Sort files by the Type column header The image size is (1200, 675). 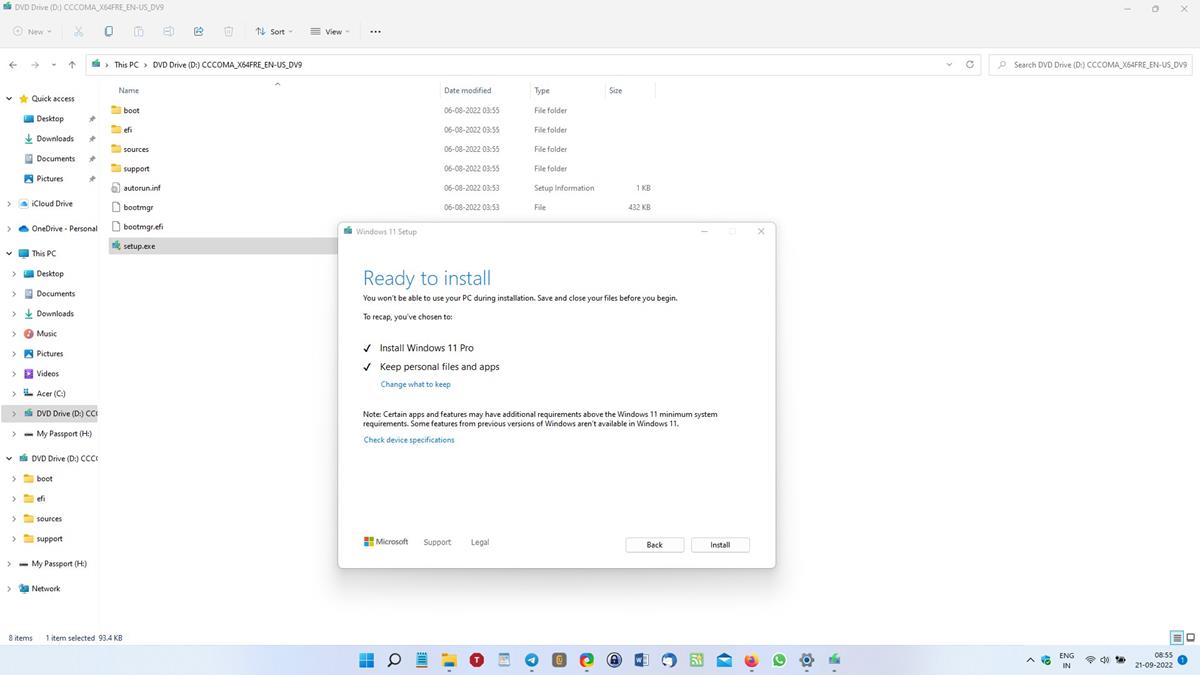(x=542, y=90)
